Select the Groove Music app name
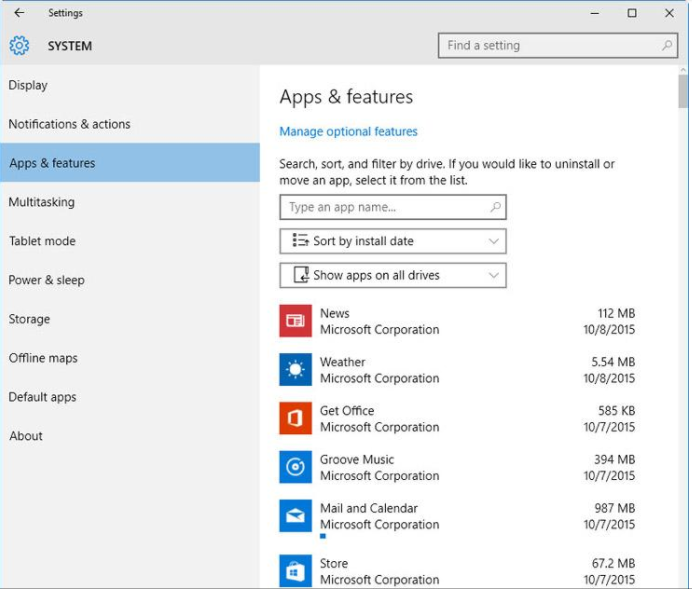Screen dimensions: 692x589 pyautogui.click(x=357, y=459)
